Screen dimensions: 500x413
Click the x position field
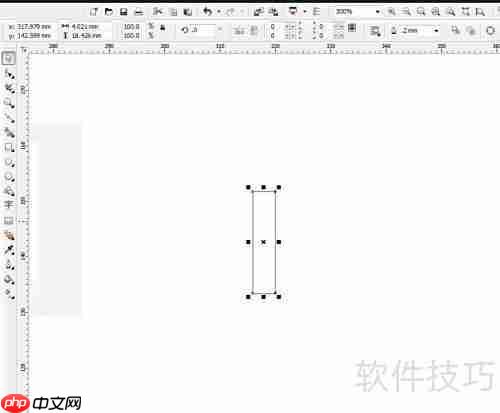point(33,26)
